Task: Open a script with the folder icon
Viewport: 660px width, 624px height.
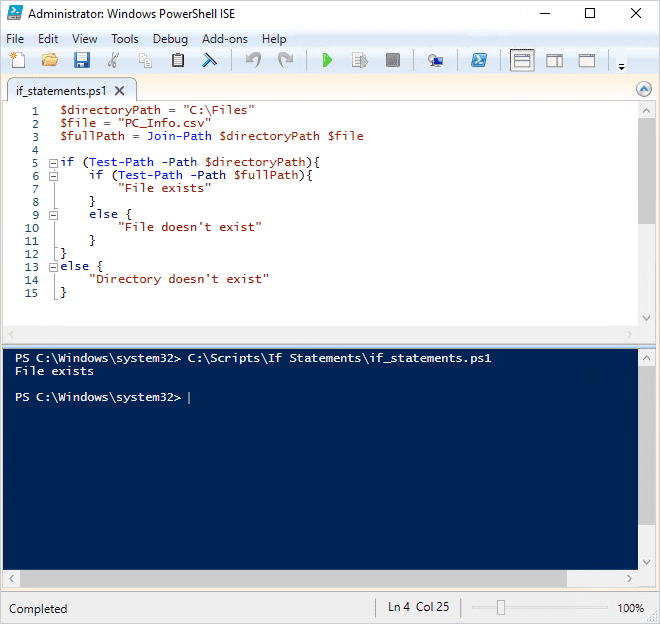Action: click(x=50, y=60)
